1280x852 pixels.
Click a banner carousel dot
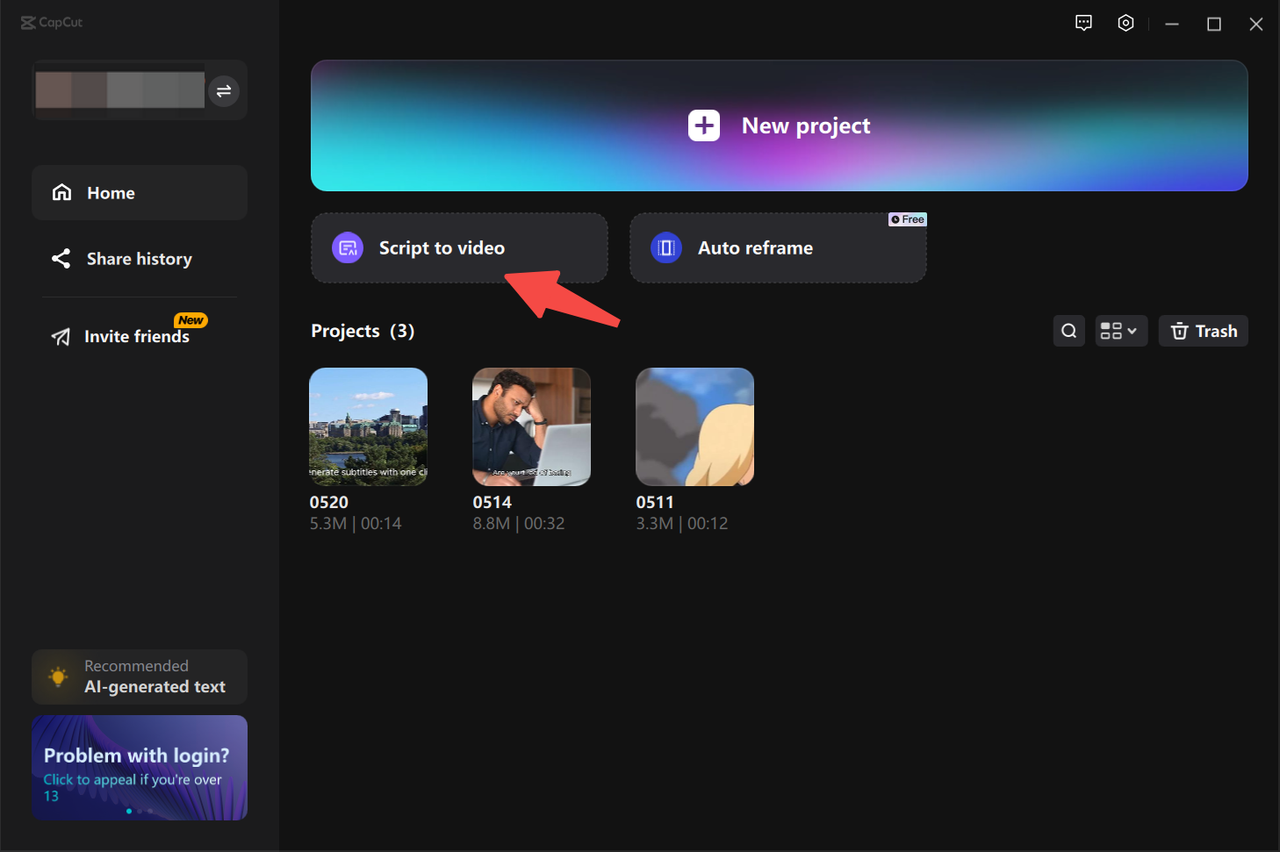[129, 810]
